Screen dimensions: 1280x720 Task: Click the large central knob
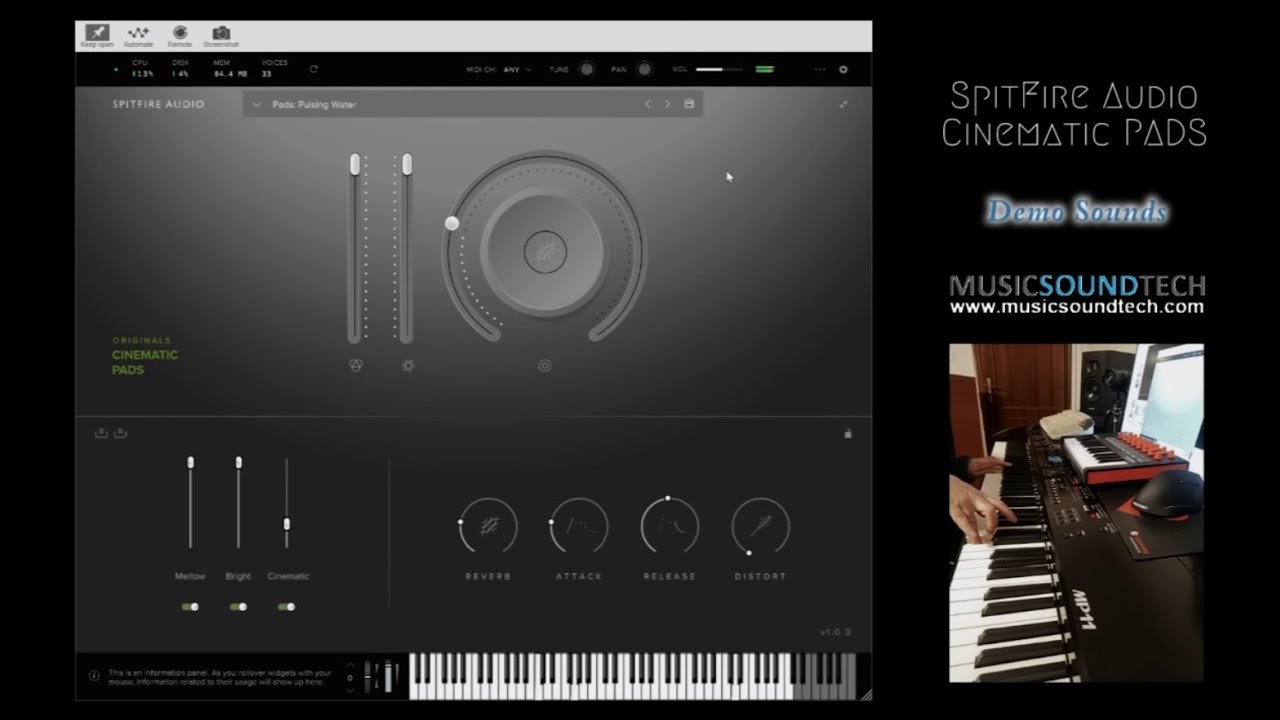544,251
